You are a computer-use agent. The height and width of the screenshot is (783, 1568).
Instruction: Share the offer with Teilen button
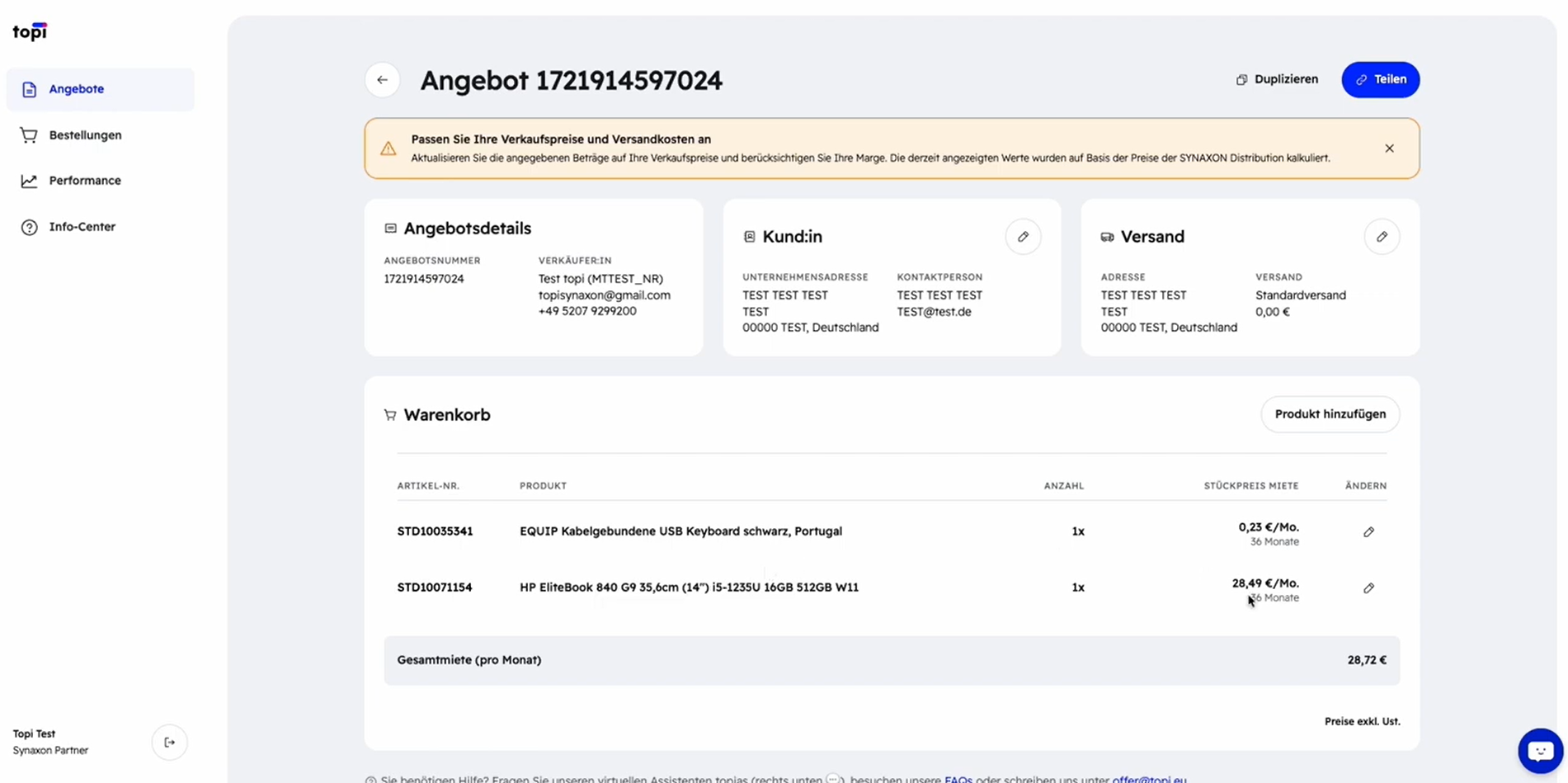pos(1380,79)
